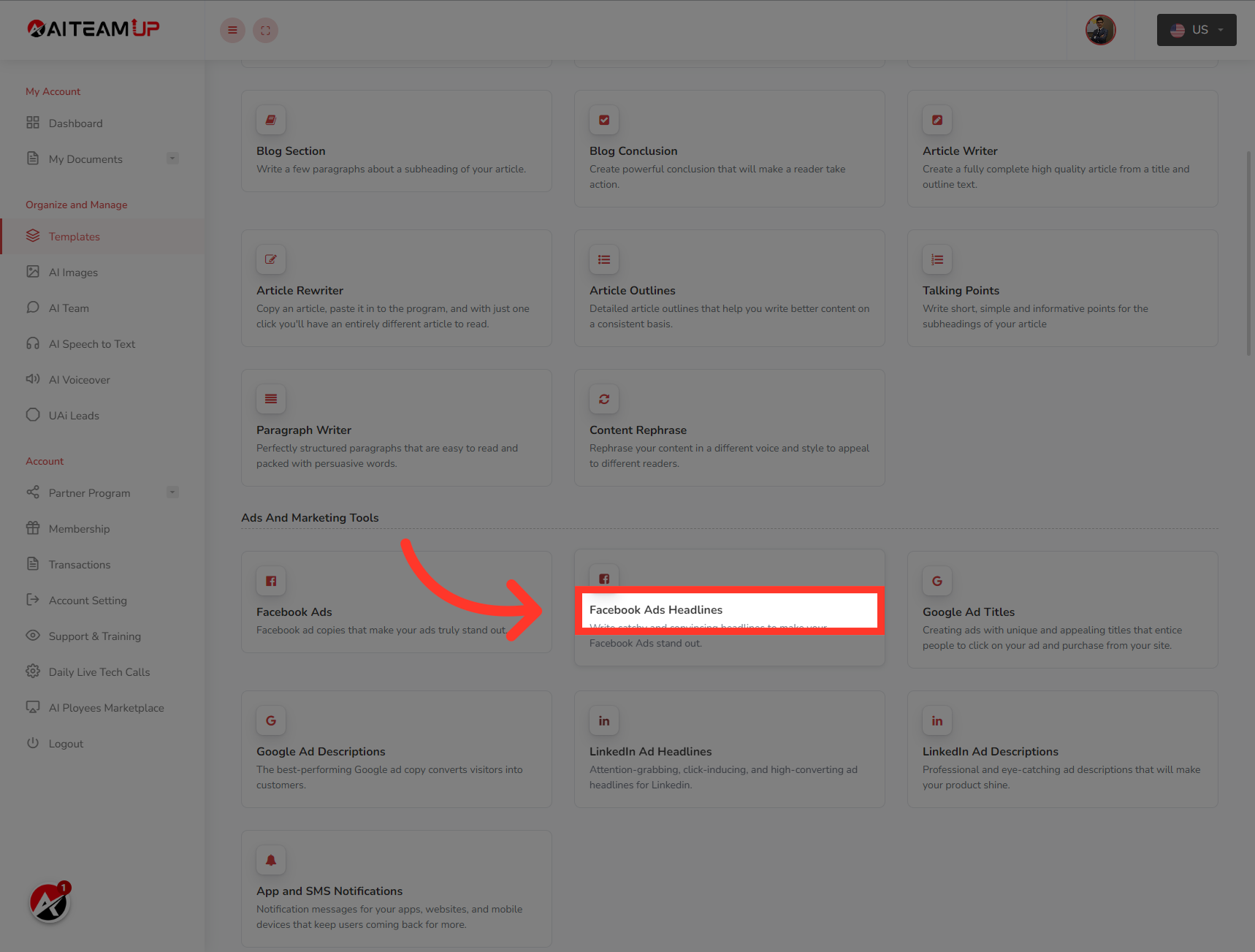The height and width of the screenshot is (952, 1255).
Task: Click the profile avatar in the header
Action: tap(1099, 30)
